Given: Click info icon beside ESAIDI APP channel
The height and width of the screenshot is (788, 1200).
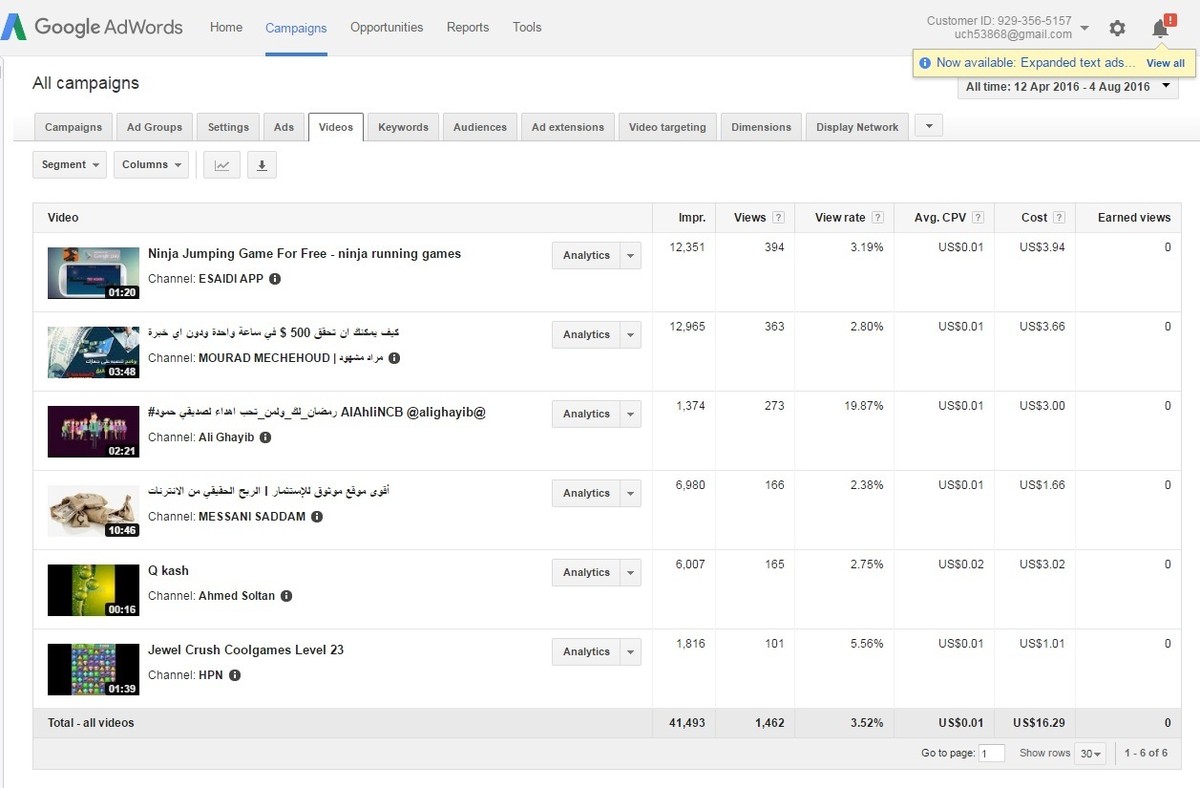Looking at the screenshot, I should [x=275, y=279].
